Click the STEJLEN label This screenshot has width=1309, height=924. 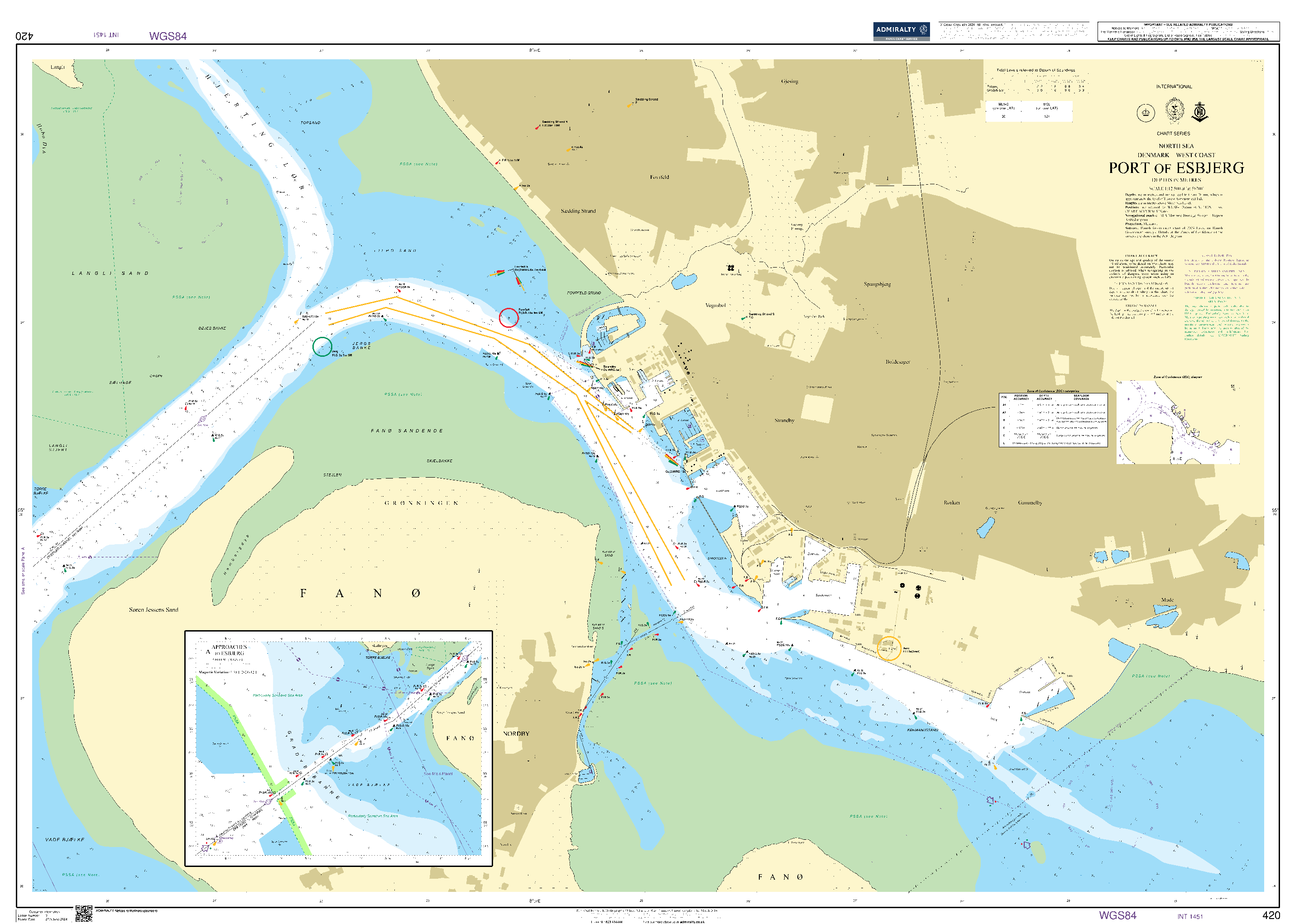point(332,475)
